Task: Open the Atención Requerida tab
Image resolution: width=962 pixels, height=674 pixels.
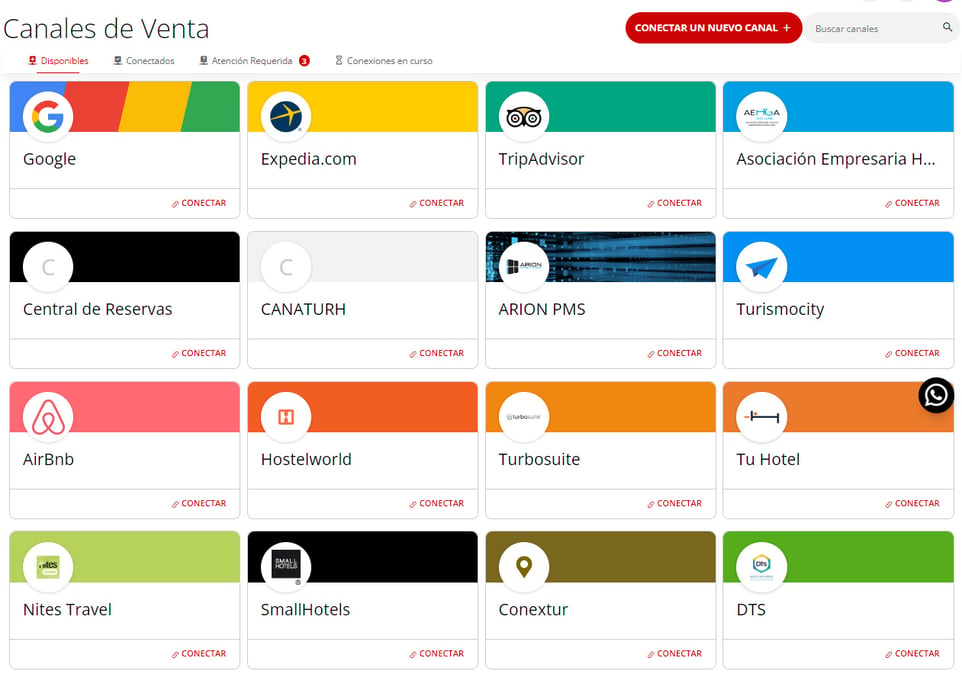Action: click(254, 61)
